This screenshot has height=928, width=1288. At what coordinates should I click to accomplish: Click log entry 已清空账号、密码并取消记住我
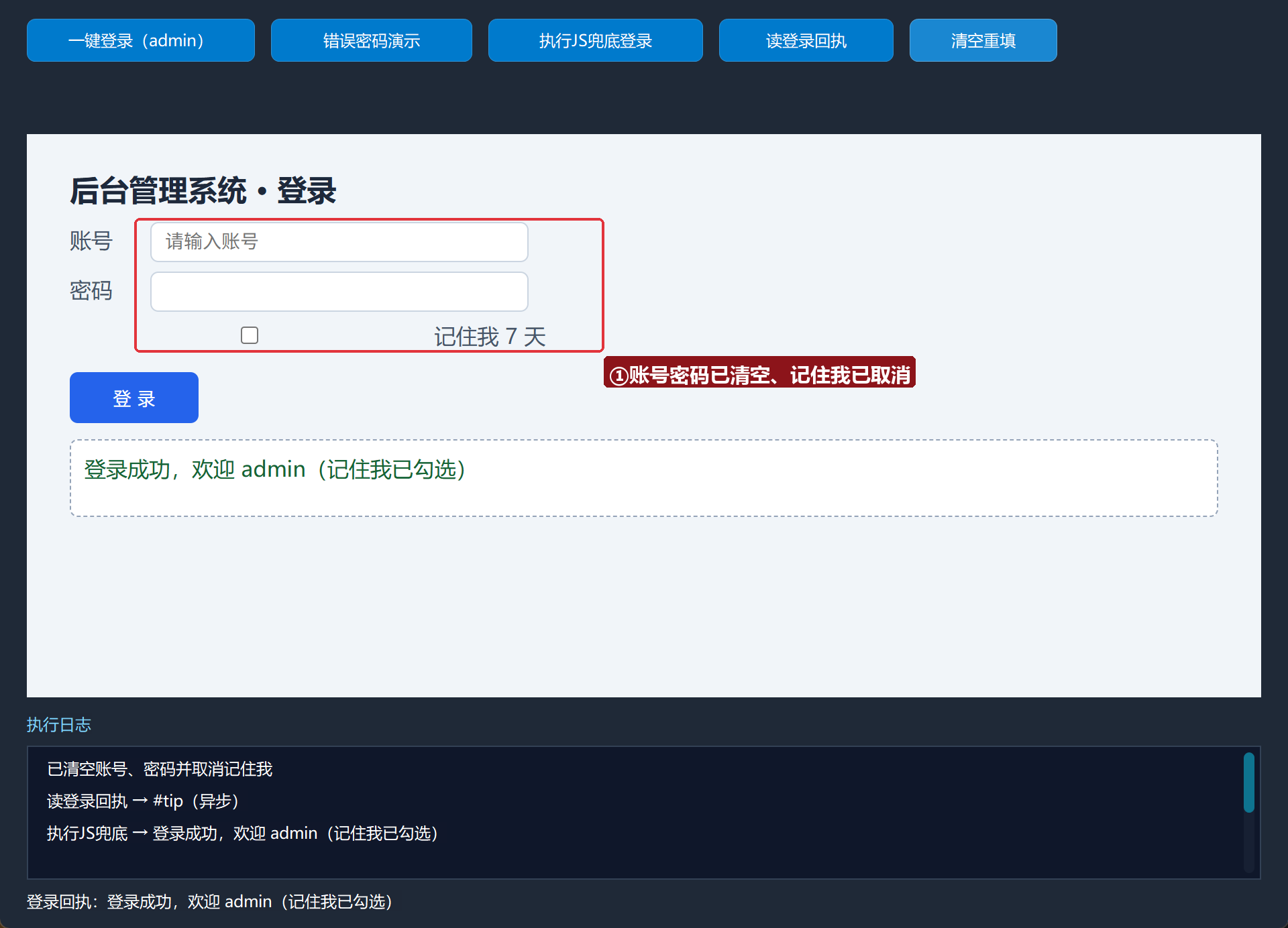click(x=160, y=769)
